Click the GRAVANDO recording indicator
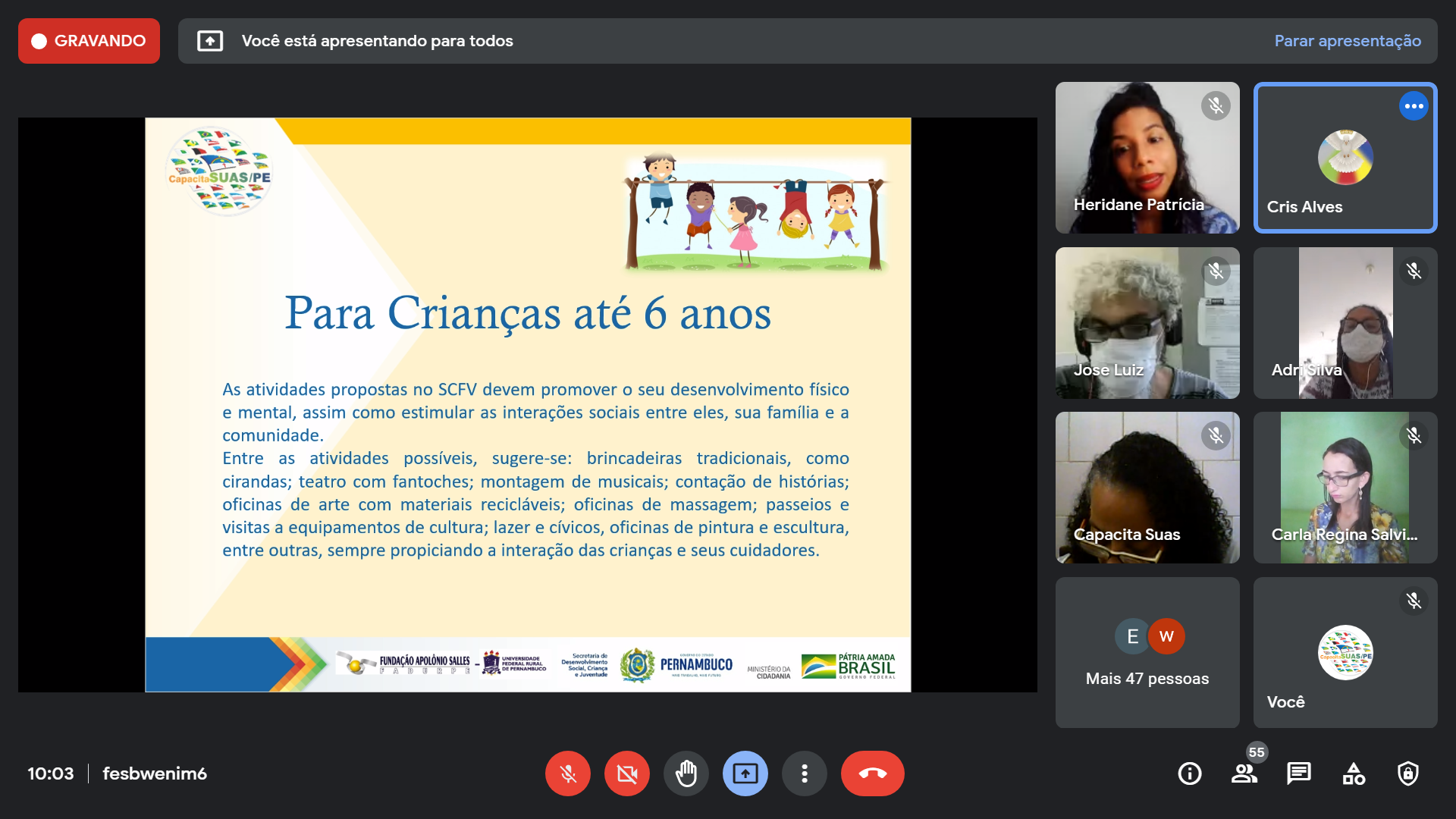Viewport: 1456px width, 819px height. (89, 41)
